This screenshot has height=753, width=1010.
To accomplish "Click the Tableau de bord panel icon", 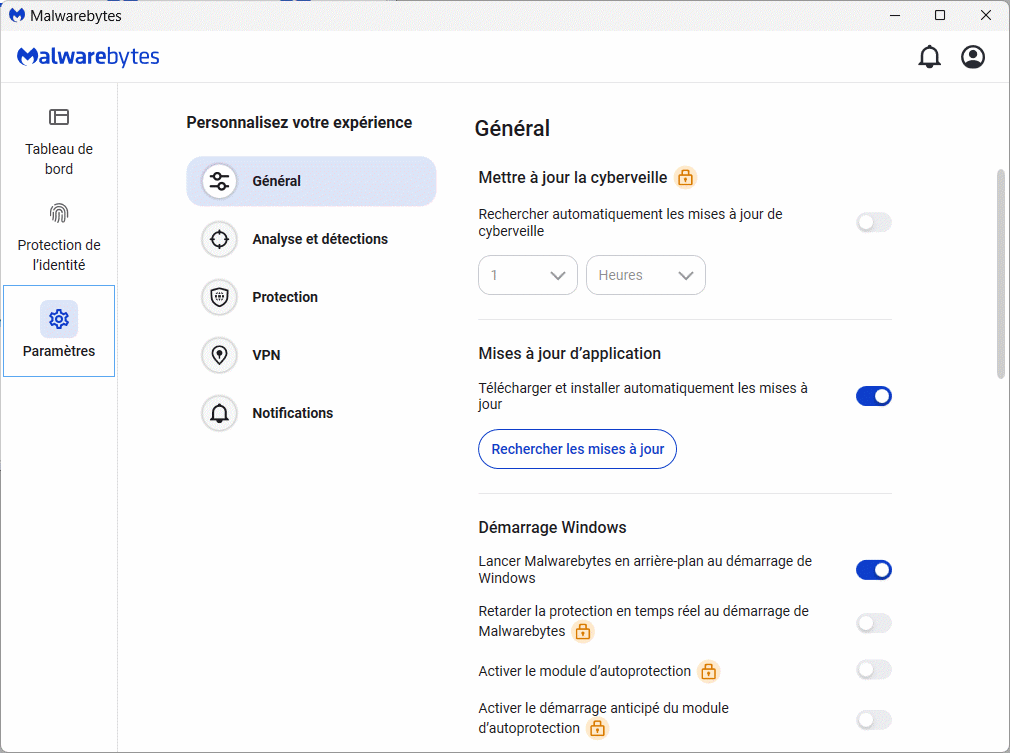I will [59, 117].
